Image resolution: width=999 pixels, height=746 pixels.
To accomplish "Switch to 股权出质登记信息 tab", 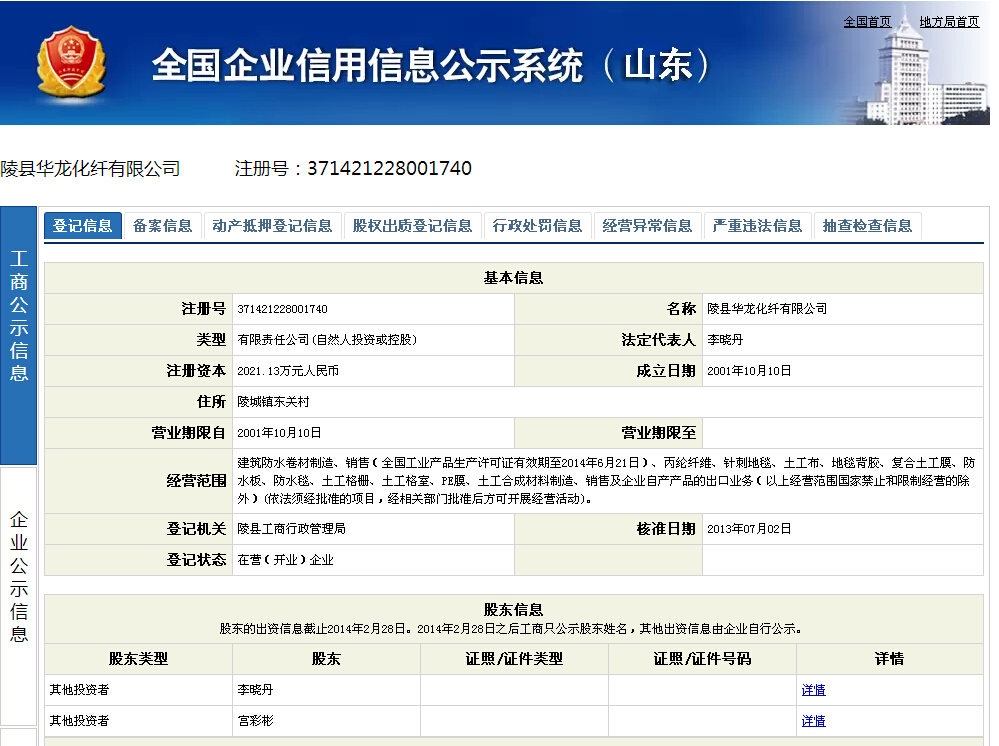I will coord(412,226).
